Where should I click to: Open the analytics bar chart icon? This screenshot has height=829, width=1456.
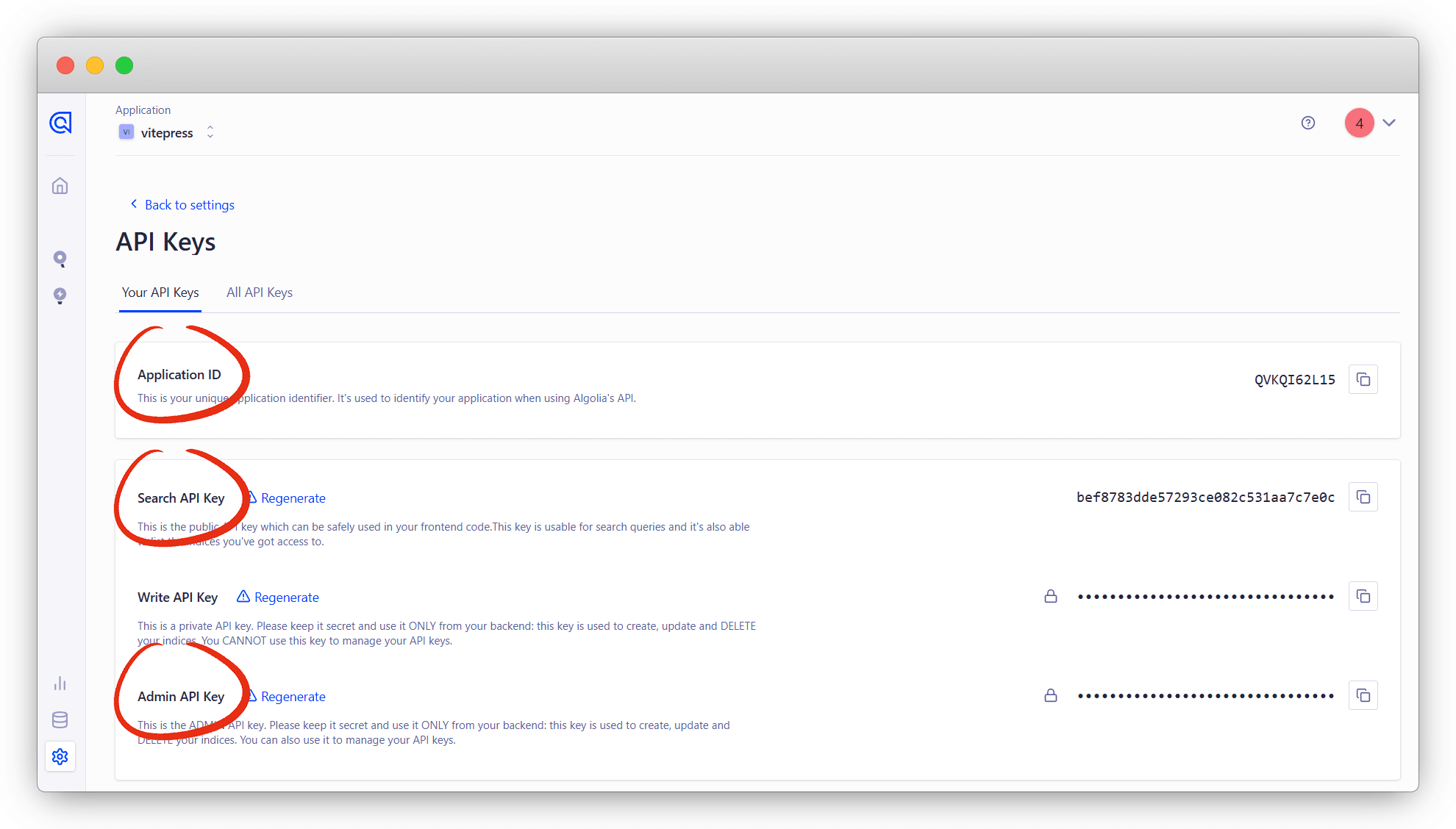60,683
